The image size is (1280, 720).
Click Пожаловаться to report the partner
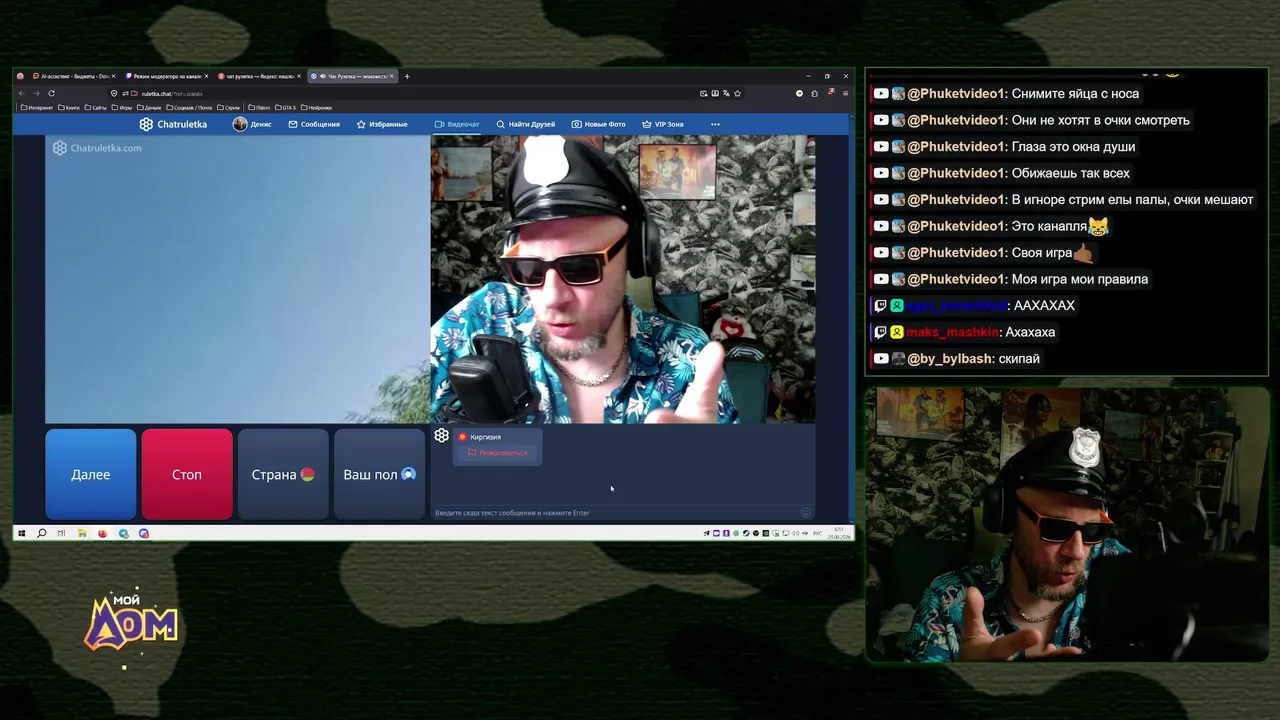[498, 453]
